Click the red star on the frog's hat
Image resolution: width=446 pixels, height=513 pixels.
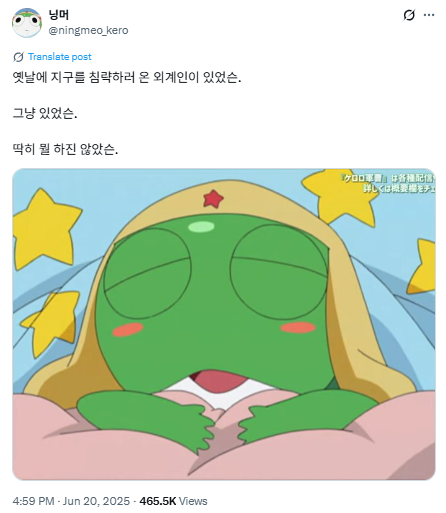click(213, 198)
